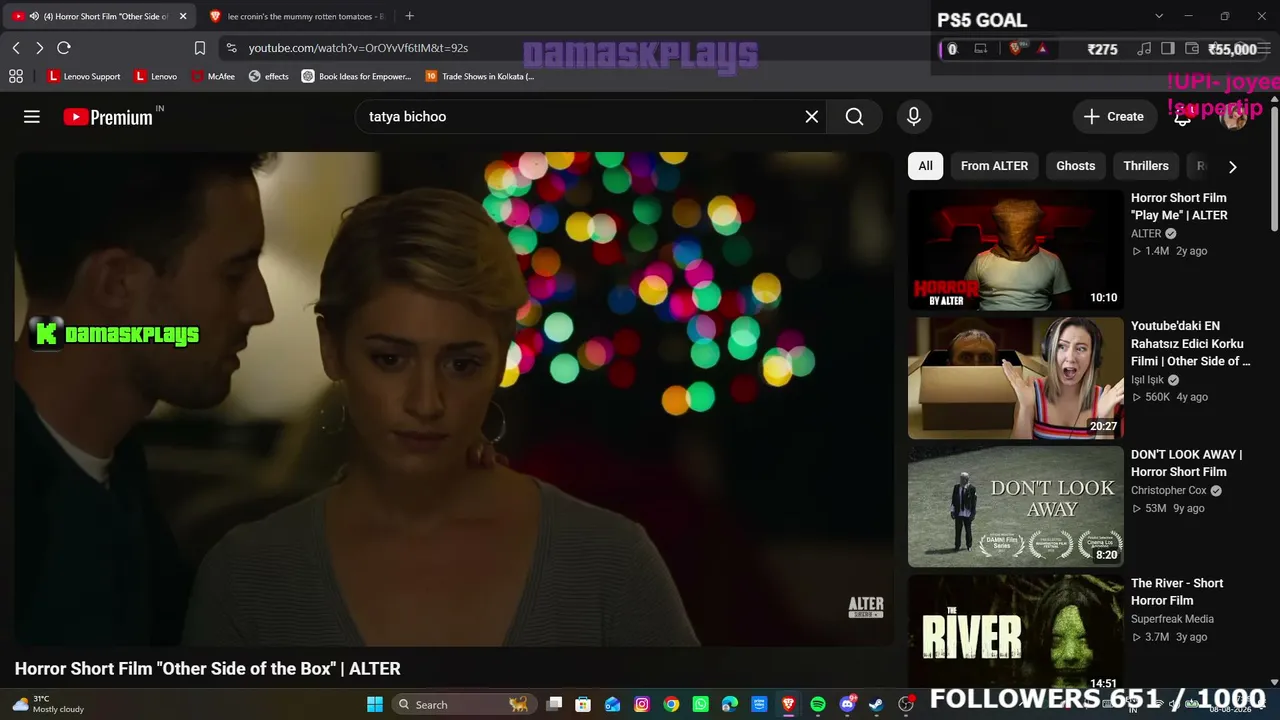
Task: Open Discord from the taskbar
Action: (847, 704)
